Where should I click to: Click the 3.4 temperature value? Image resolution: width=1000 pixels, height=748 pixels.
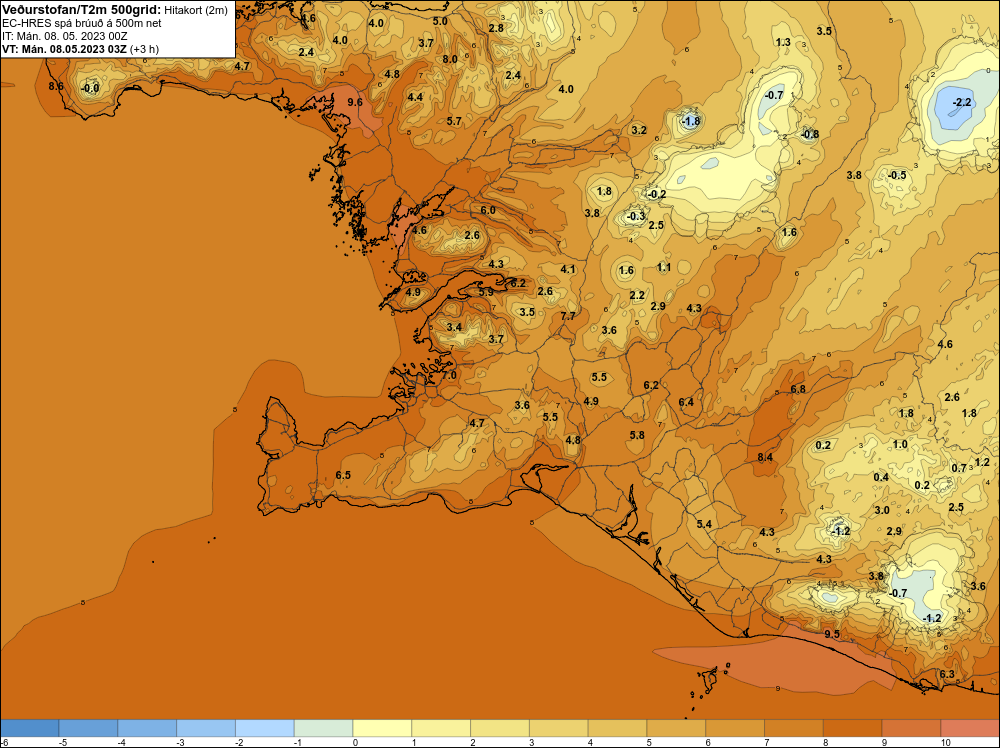(x=454, y=327)
